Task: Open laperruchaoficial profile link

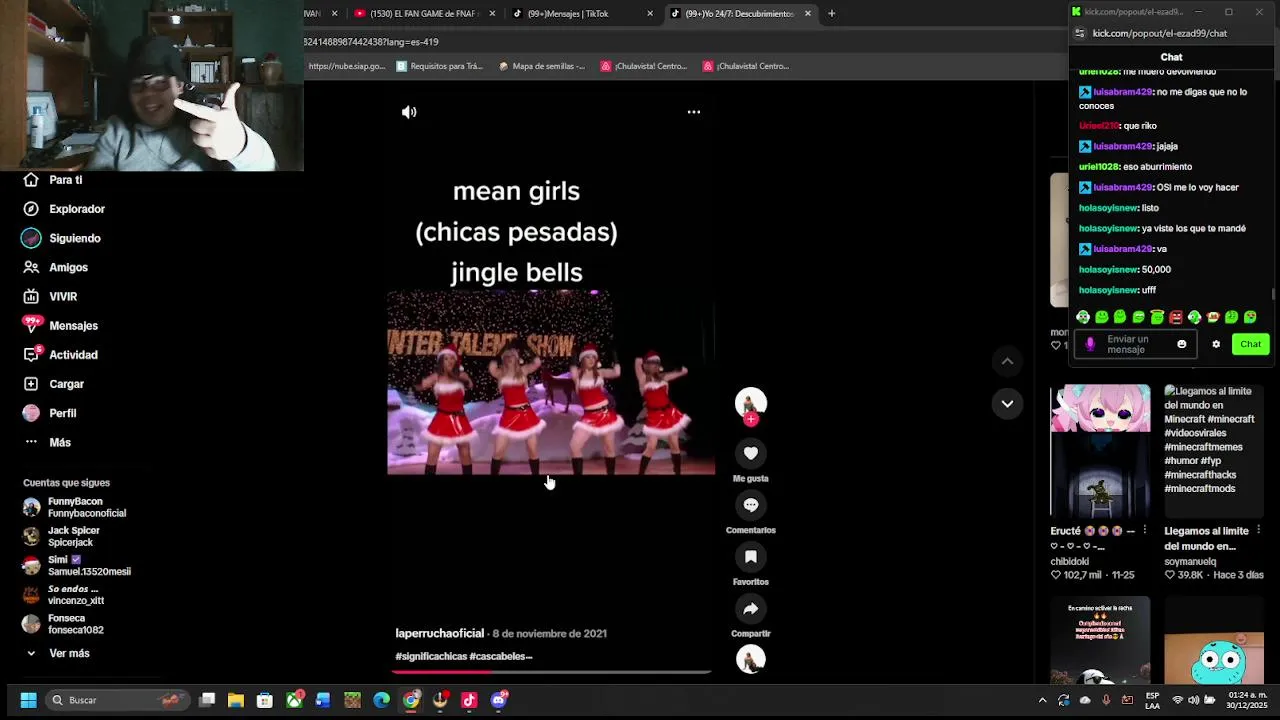Action: tap(439, 634)
